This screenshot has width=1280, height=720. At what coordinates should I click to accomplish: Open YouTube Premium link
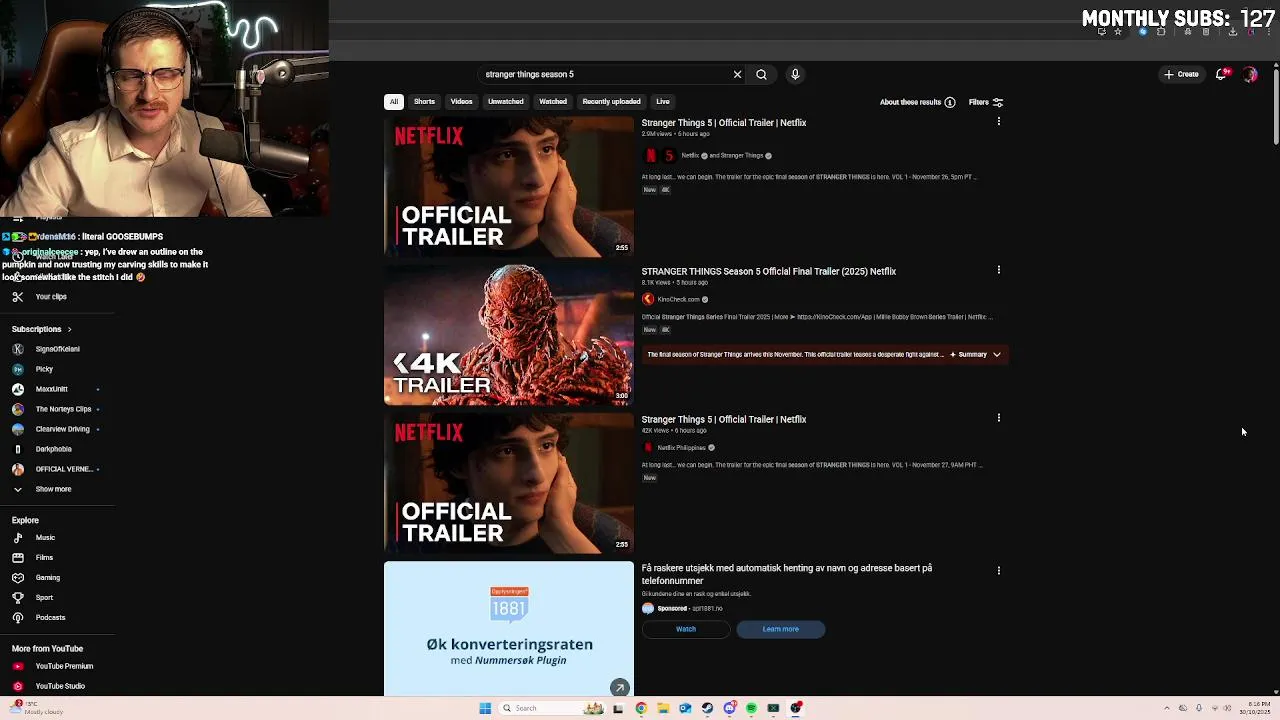(64, 666)
